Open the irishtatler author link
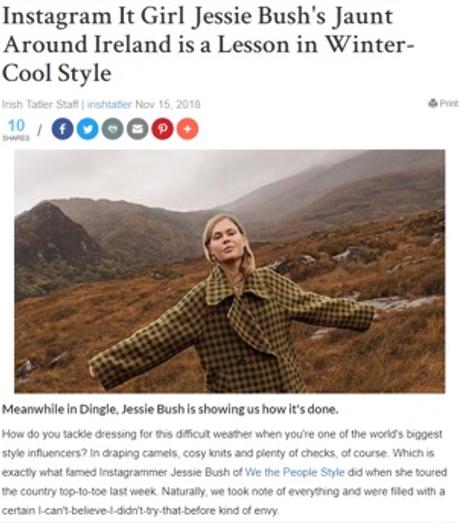Image resolution: width=460 pixels, height=523 pixels. [x=109, y=104]
